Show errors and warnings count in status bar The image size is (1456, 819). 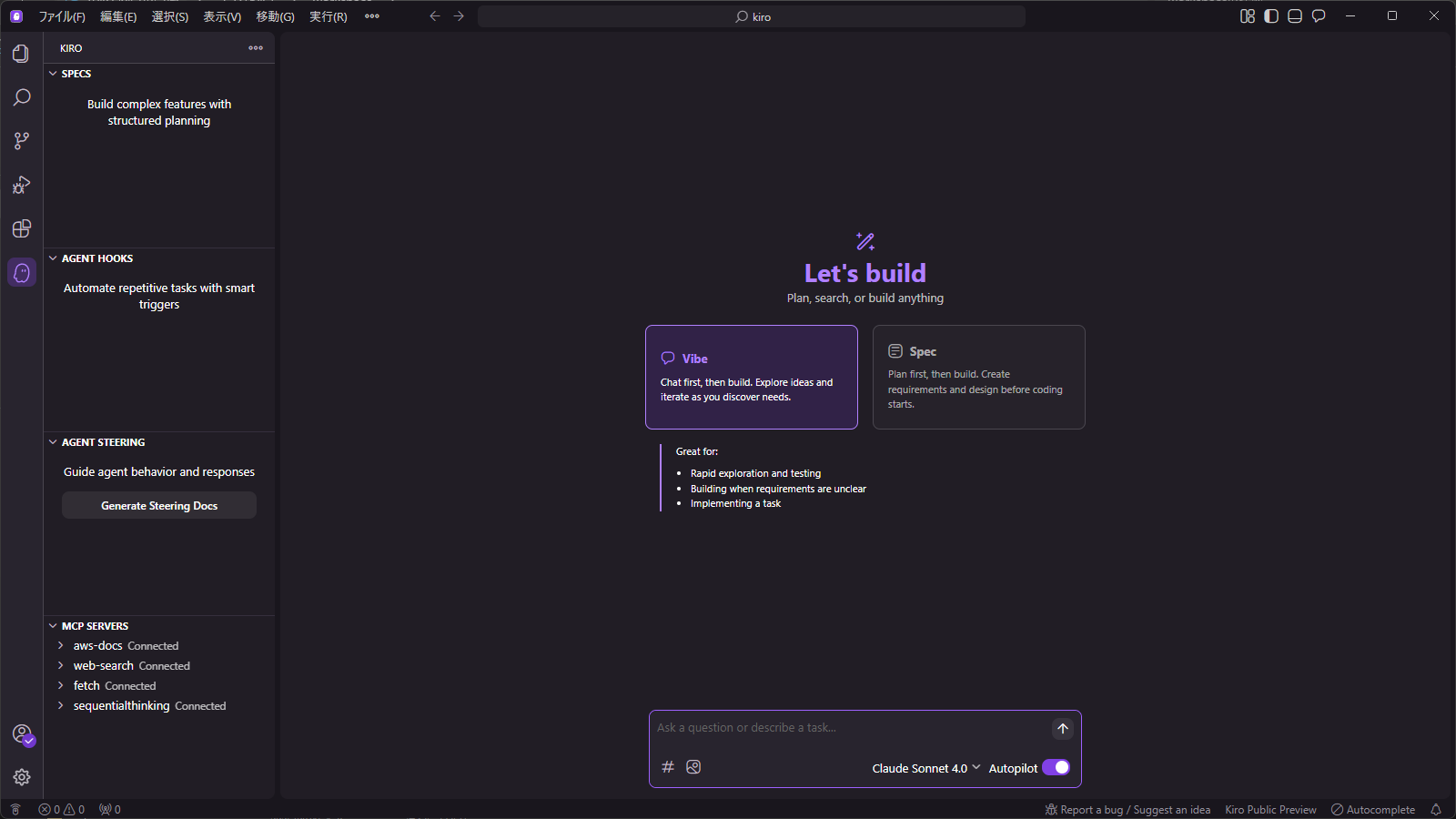pyautogui.click(x=62, y=809)
